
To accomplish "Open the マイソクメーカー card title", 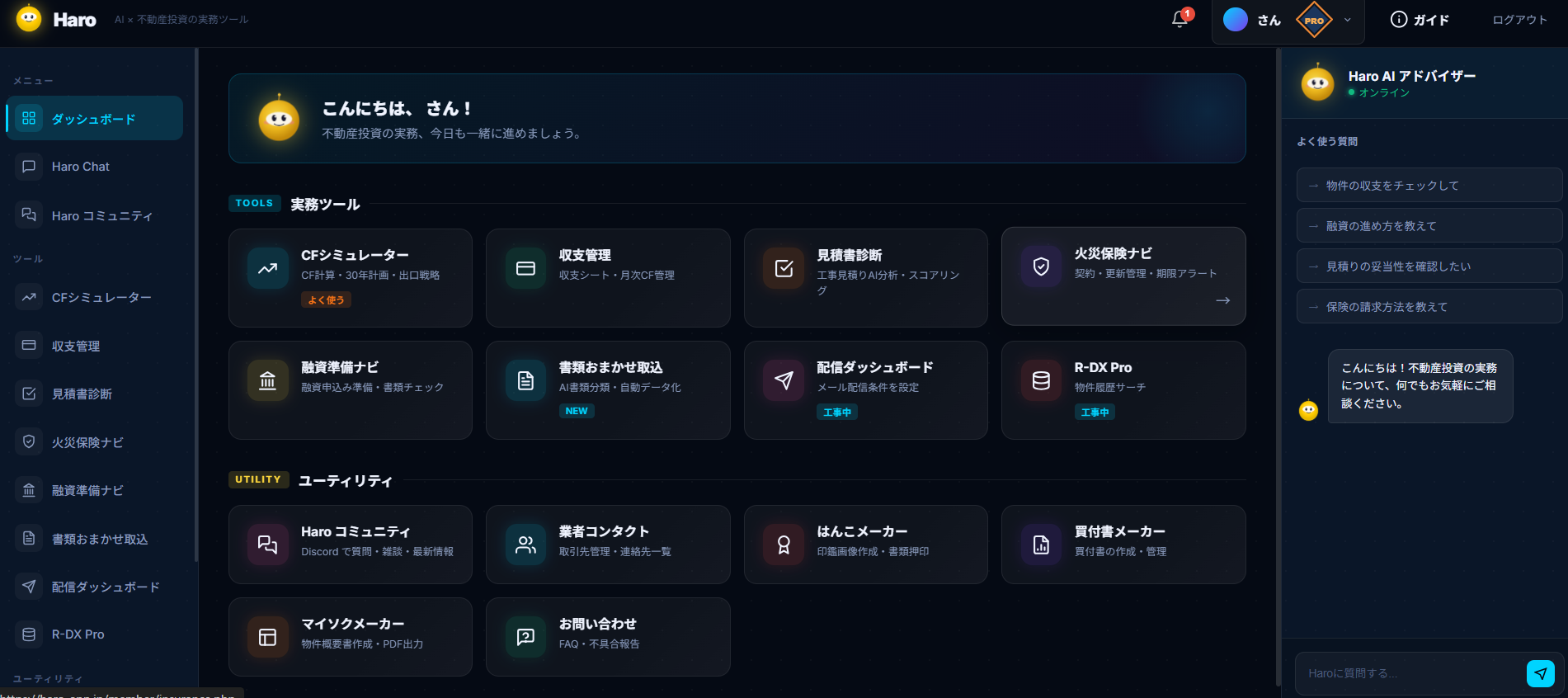I will click(353, 624).
